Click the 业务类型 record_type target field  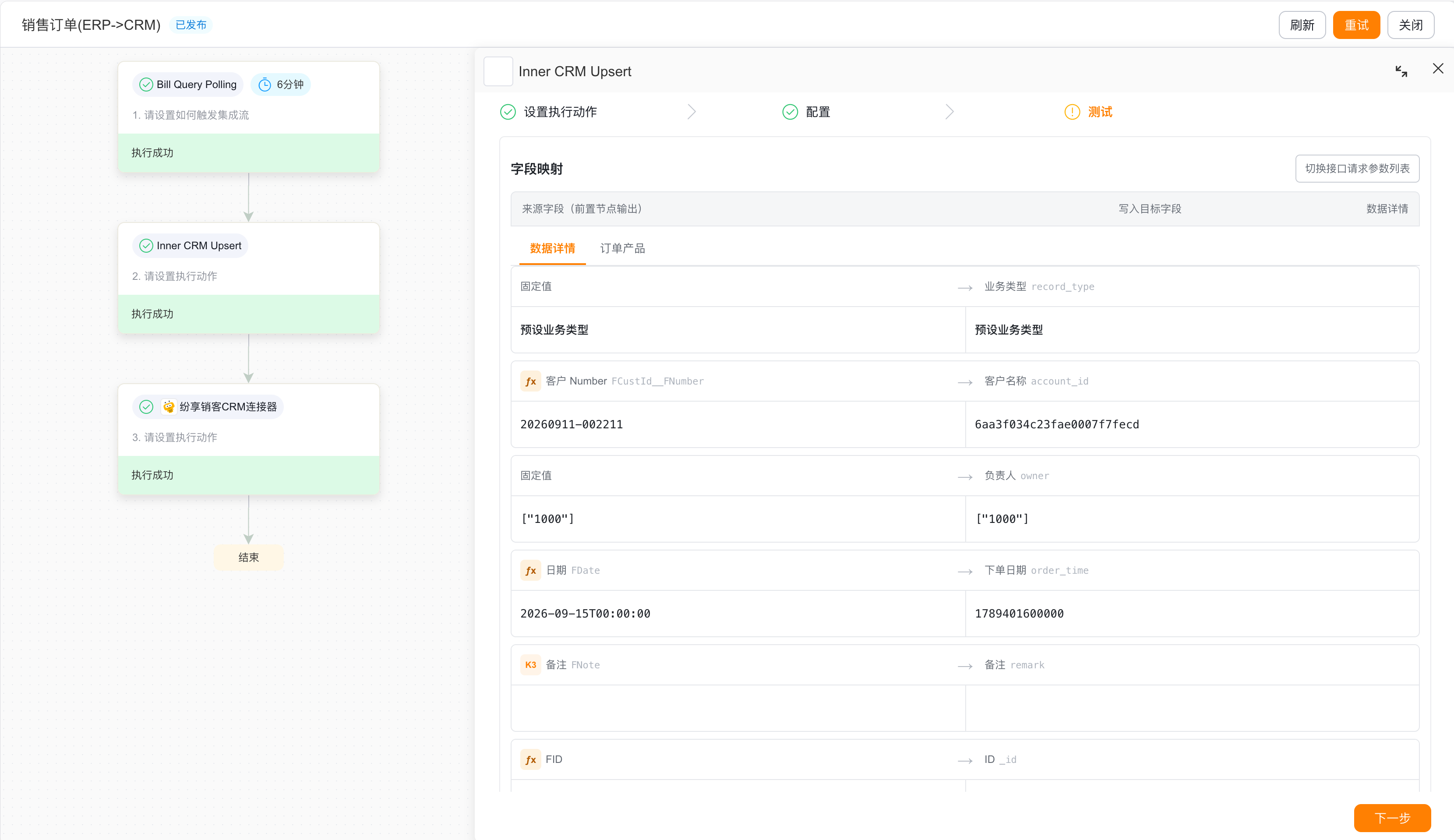click(1039, 287)
